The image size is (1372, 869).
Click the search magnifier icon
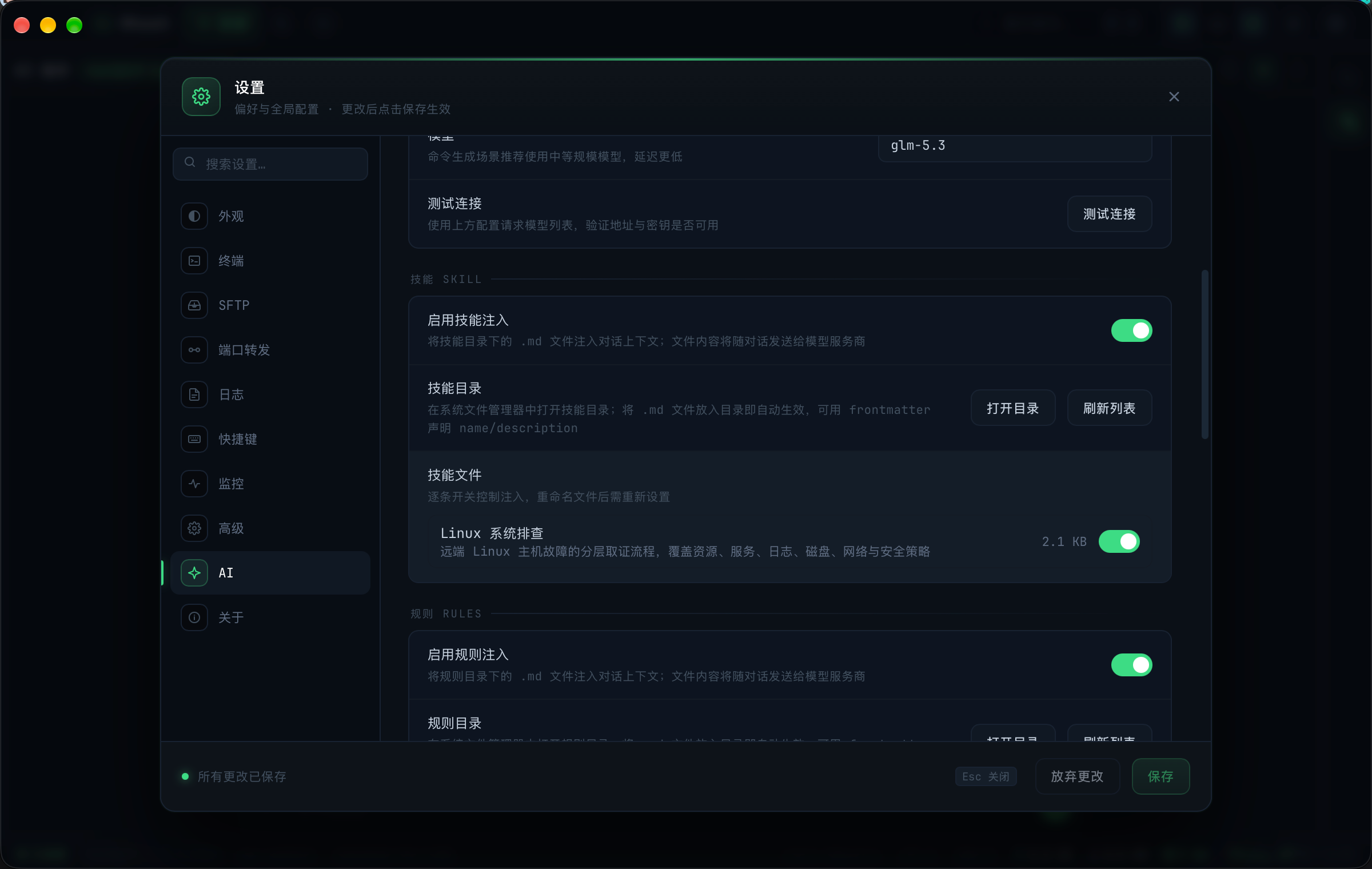tap(190, 163)
